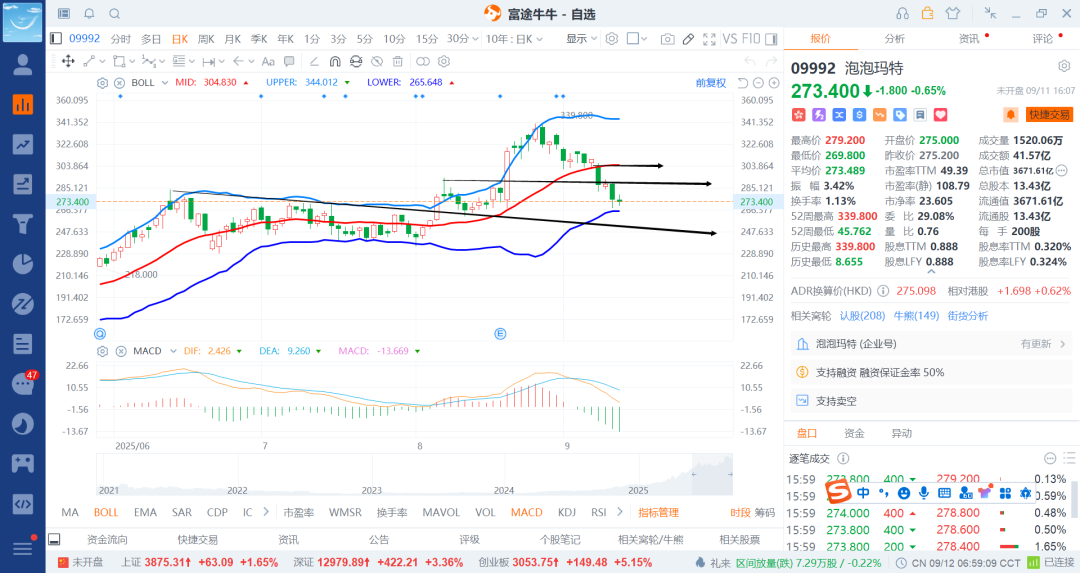
Task: Click the 09992 stock code in chart toolbar
Action: (x=85, y=39)
